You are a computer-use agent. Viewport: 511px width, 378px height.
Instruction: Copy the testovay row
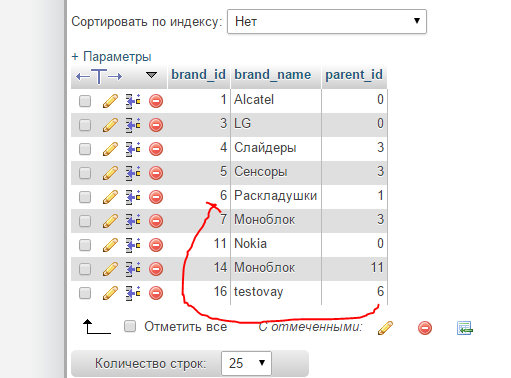pos(133,293)
